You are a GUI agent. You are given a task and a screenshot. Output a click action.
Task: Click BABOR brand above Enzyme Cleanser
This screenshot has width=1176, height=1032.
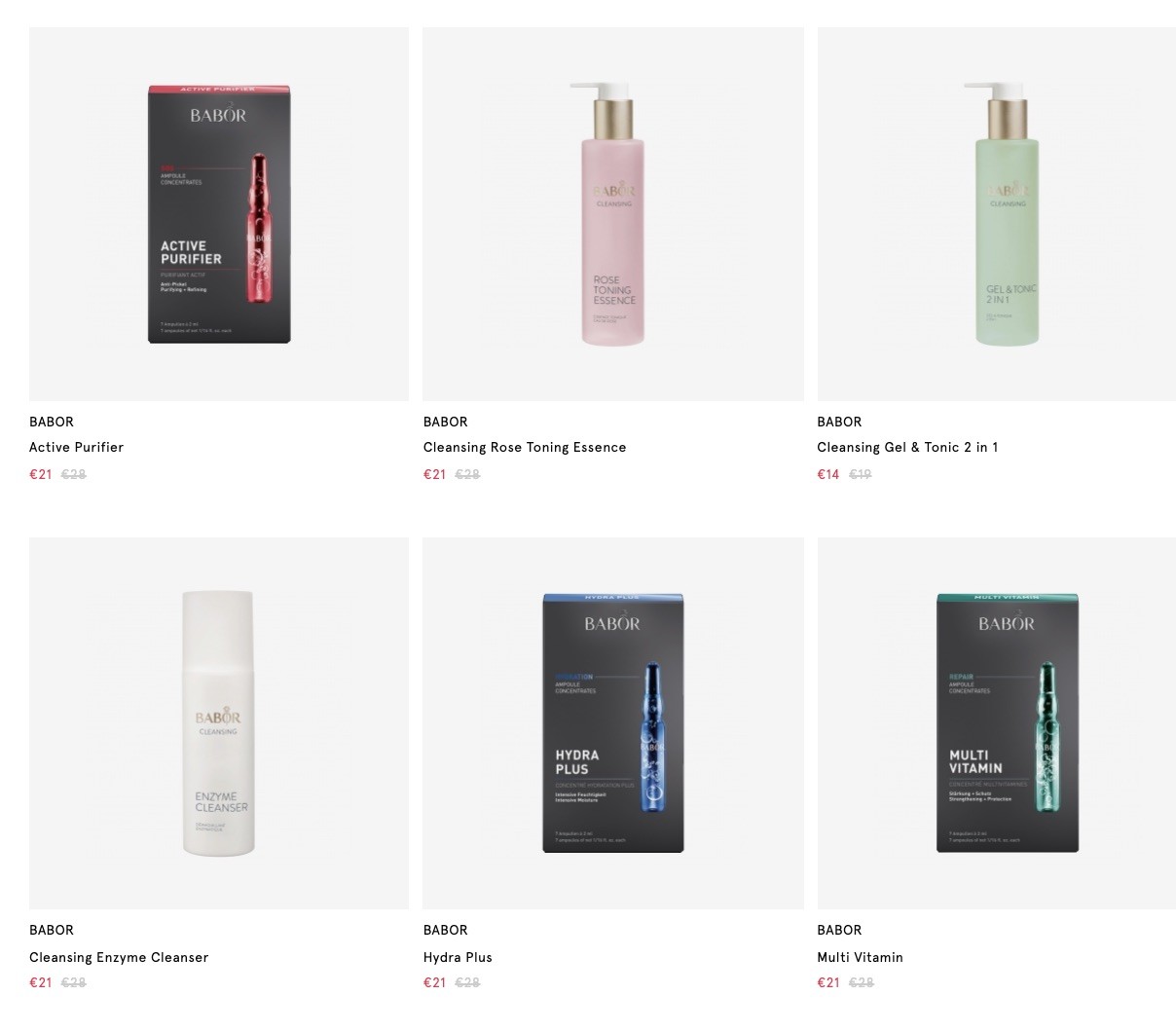52,930
